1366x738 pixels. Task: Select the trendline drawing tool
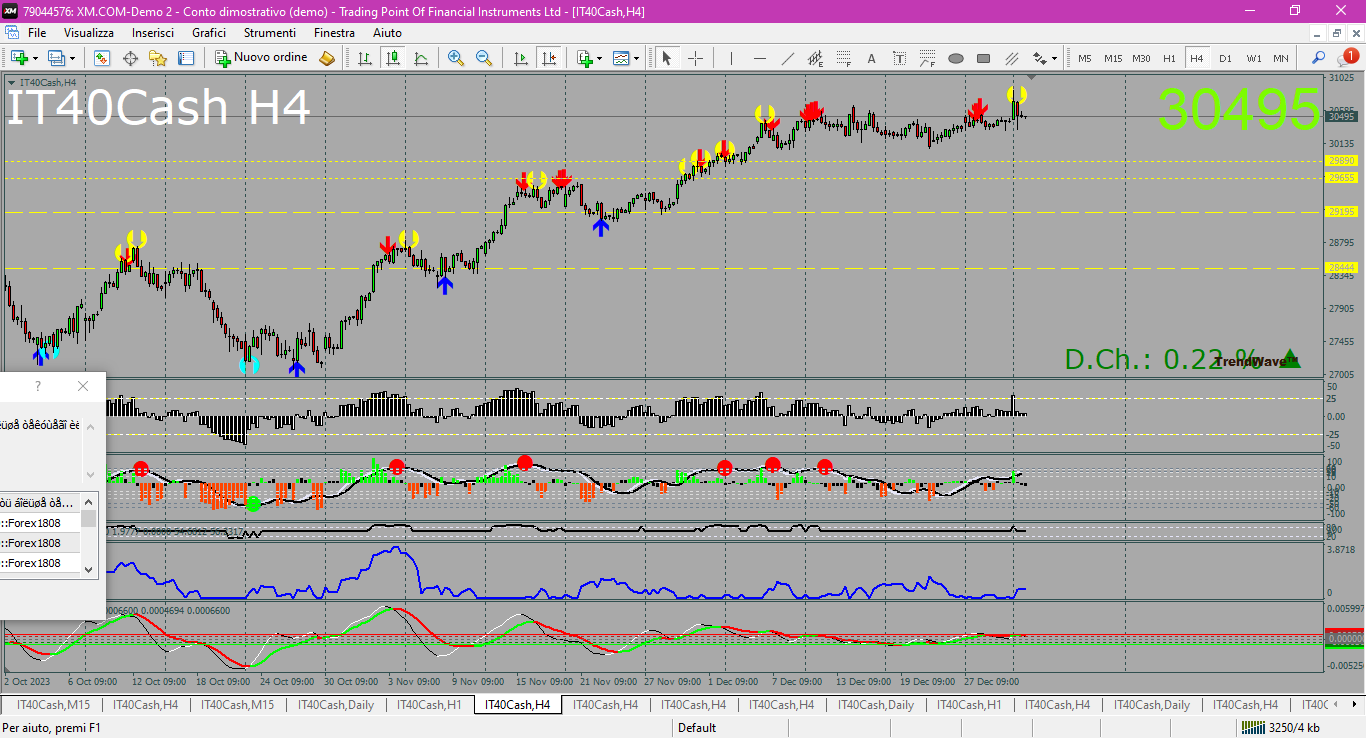787,58
